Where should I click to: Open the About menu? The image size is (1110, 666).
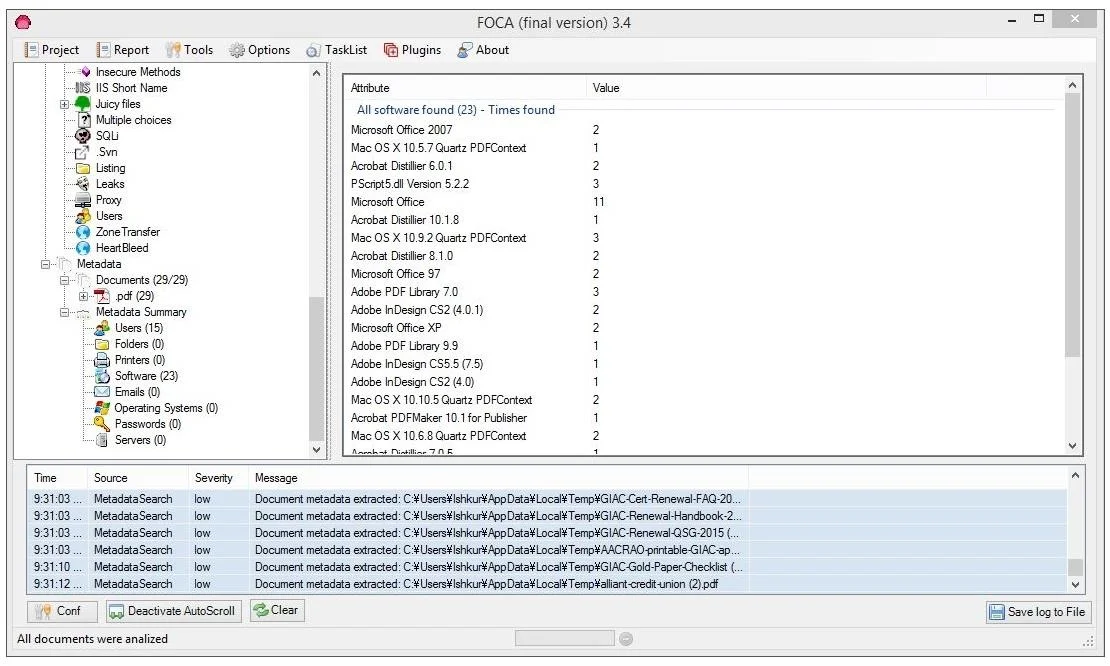(484, 50)
